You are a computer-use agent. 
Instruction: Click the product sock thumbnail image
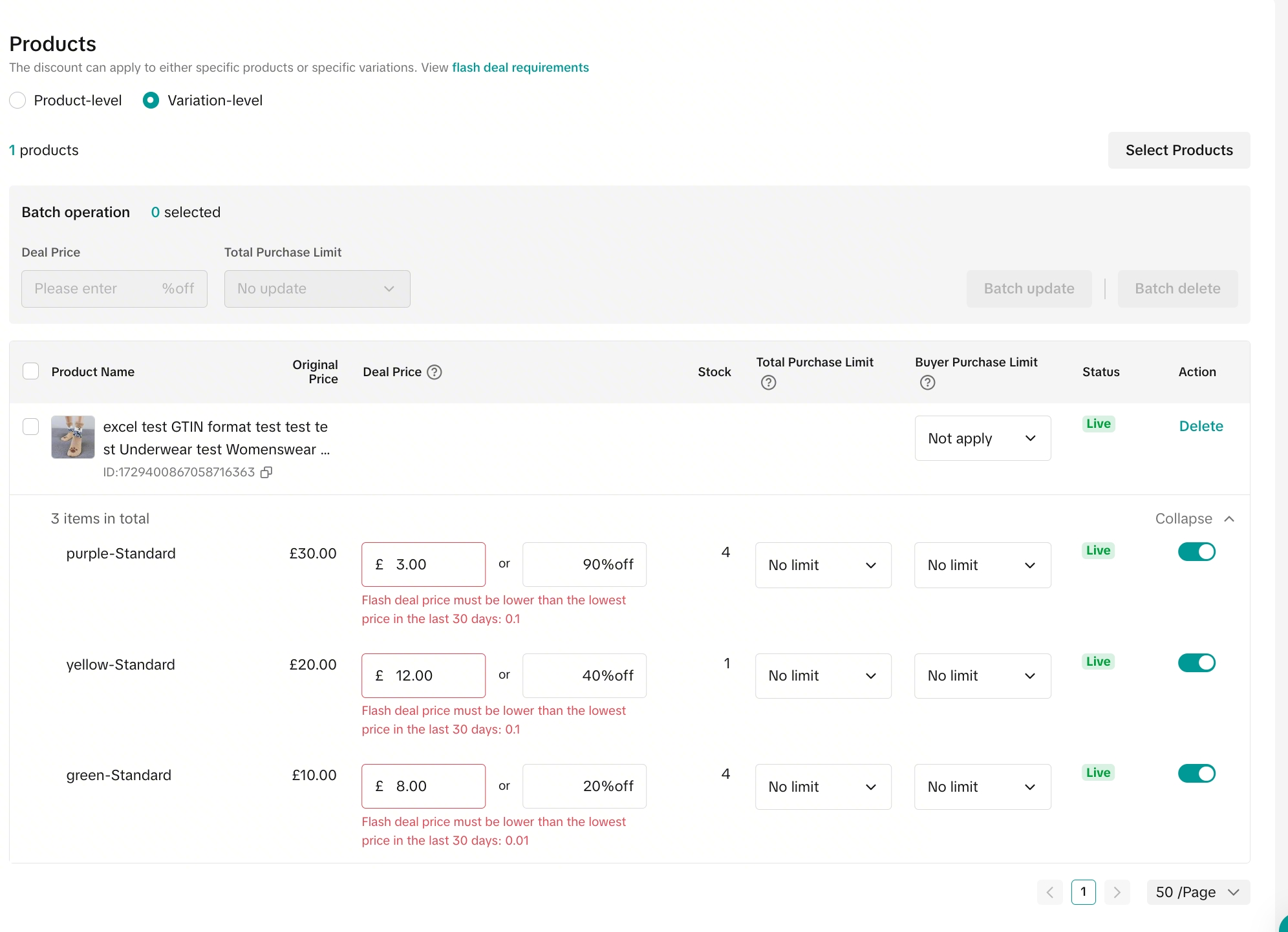73,438
